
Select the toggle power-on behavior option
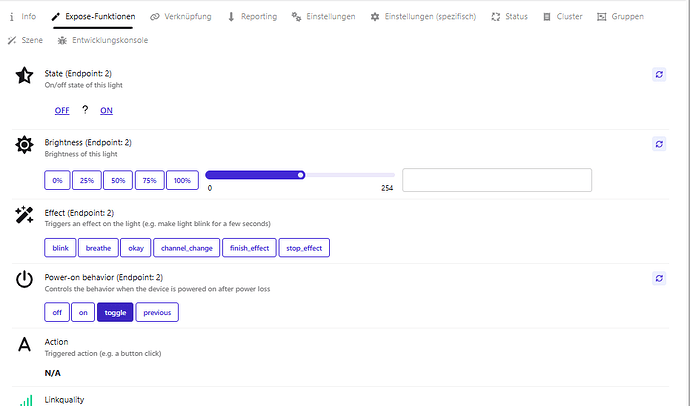click(115, 312)
